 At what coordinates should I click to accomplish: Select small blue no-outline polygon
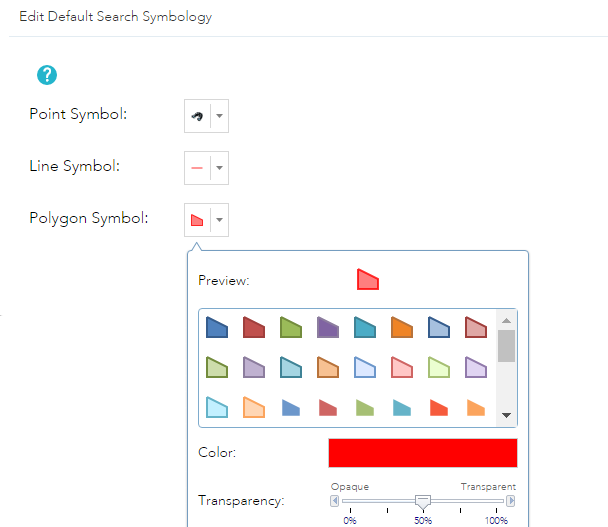291,408
